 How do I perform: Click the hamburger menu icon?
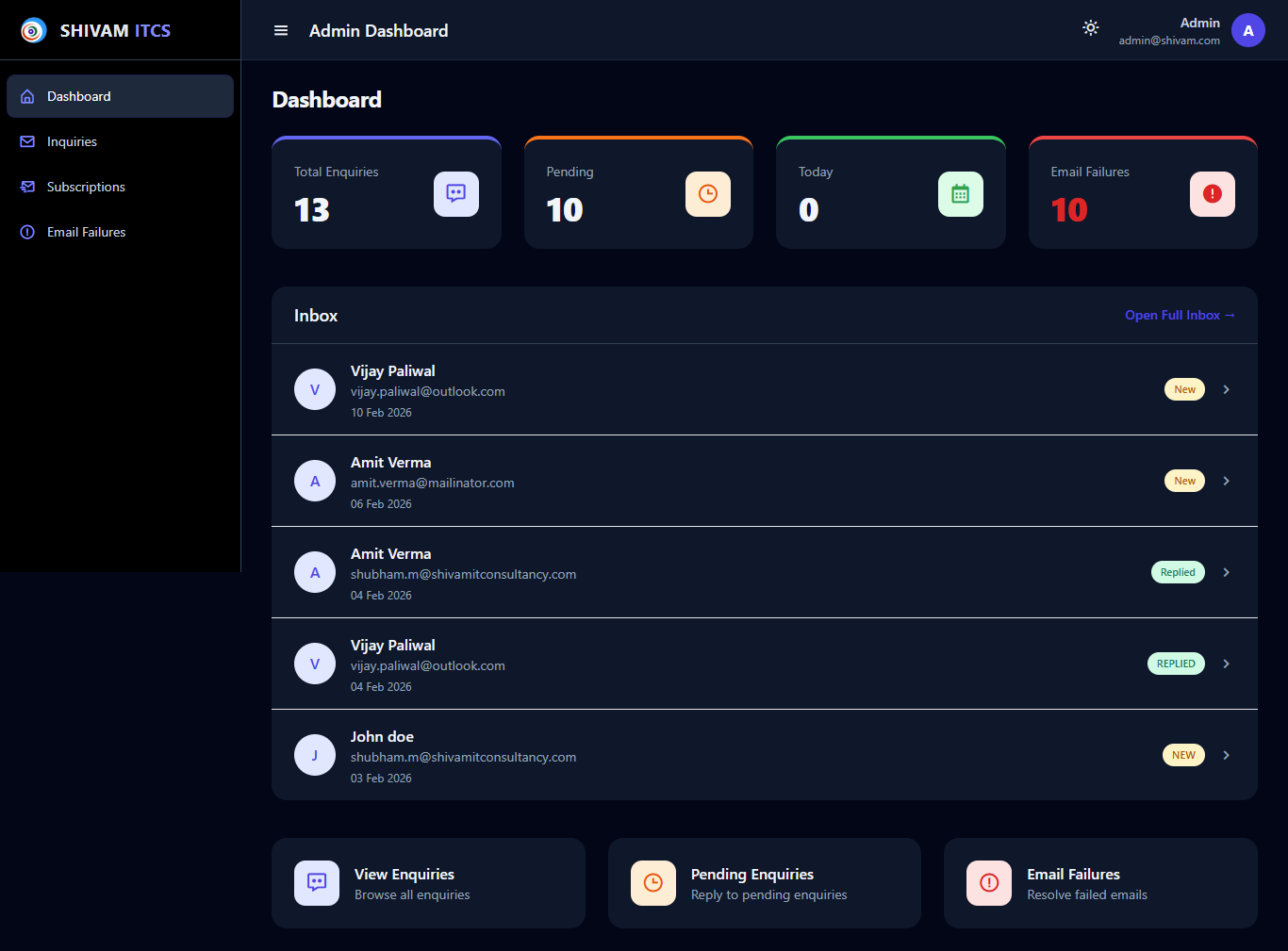(281, 31)
